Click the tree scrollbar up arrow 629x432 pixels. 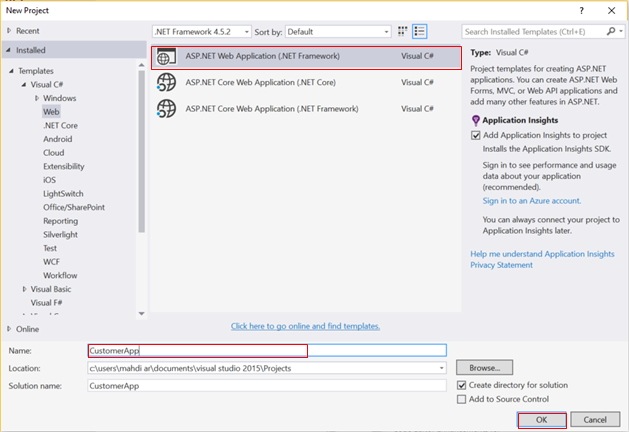(141, 65)
